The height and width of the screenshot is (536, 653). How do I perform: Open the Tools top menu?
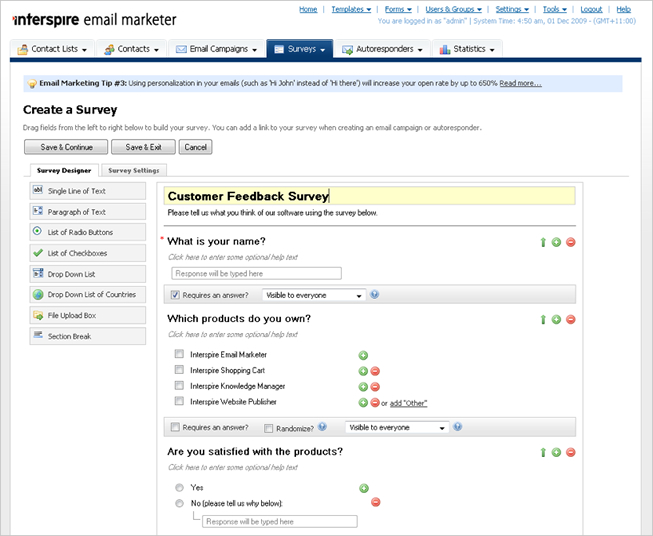(x=554, y=9)
